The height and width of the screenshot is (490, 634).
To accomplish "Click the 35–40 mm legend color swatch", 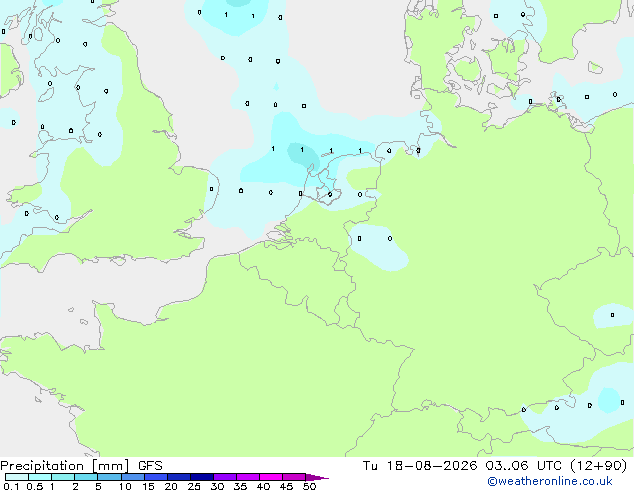I will coord(248,477).
